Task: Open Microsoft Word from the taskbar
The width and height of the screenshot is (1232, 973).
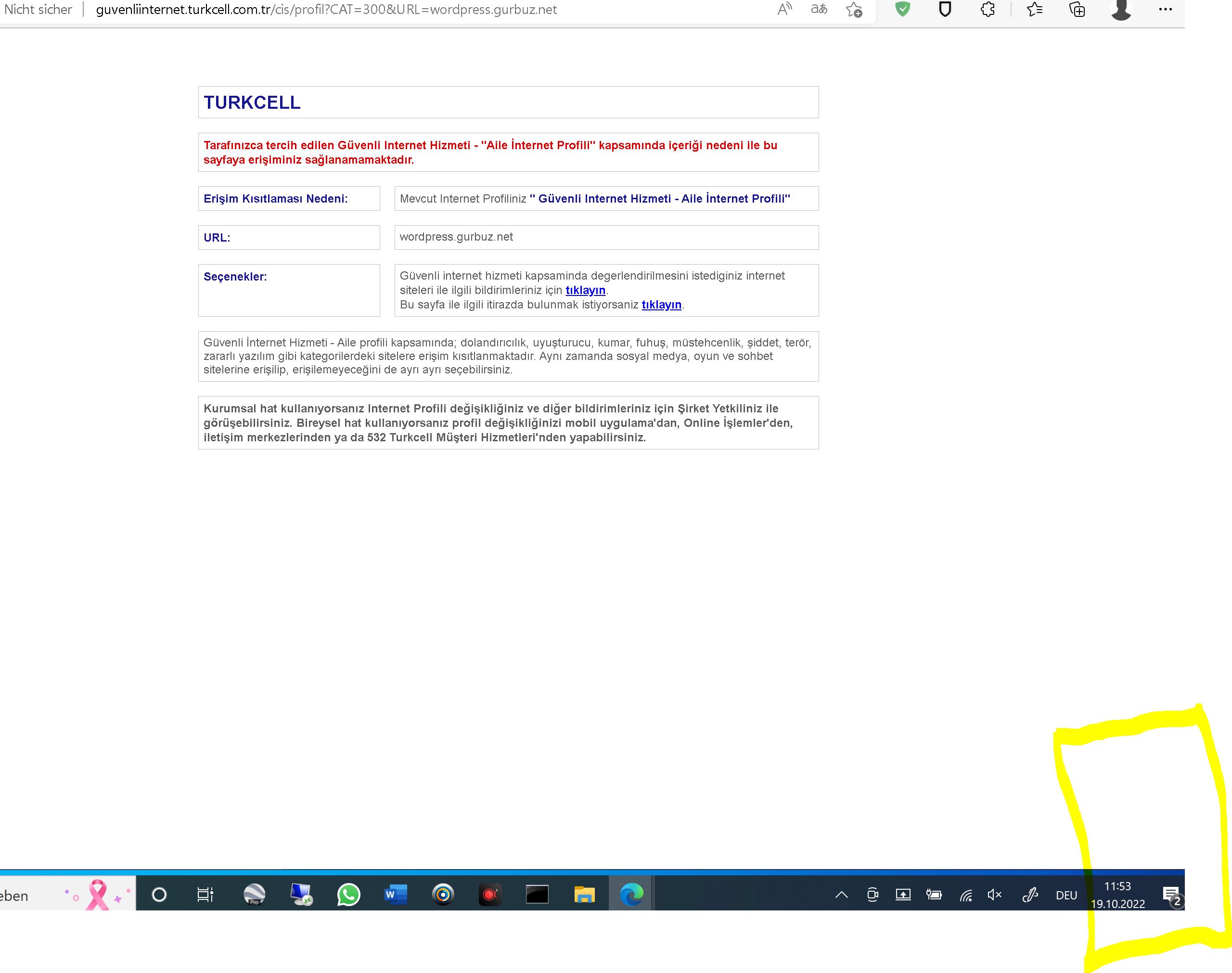Action: [x=396, y=895]
